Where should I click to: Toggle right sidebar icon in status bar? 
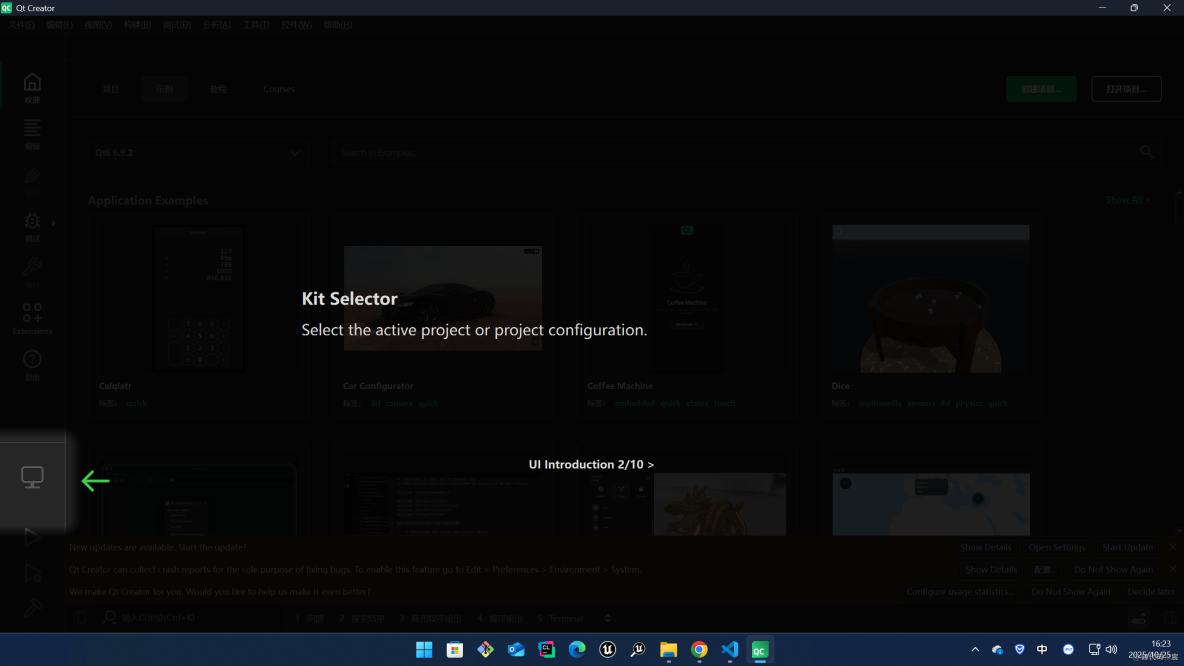1170,618
